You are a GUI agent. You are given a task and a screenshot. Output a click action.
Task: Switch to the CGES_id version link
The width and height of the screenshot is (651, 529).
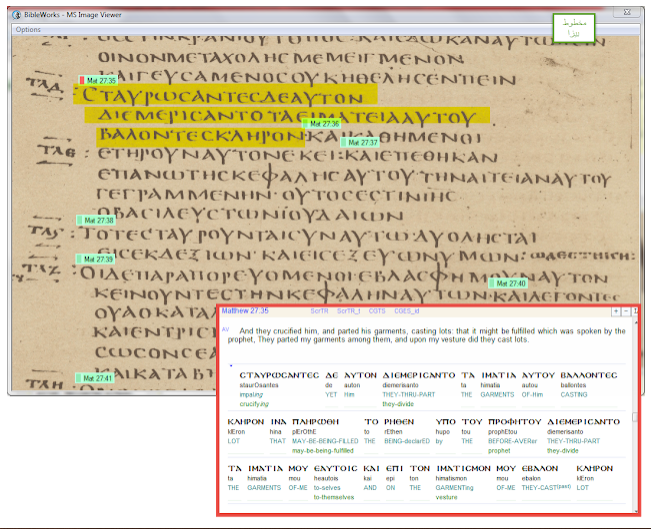point(407,311)
